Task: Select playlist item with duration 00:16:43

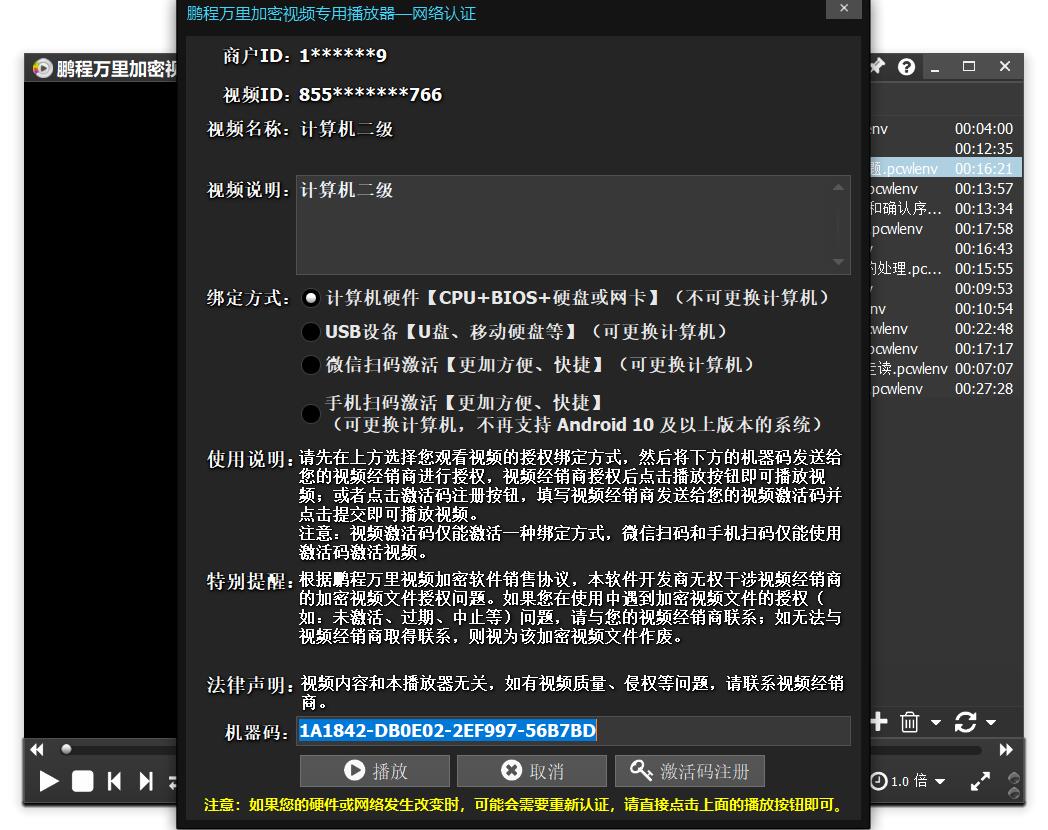Action: pyautogui.click(x=945, y=249)
